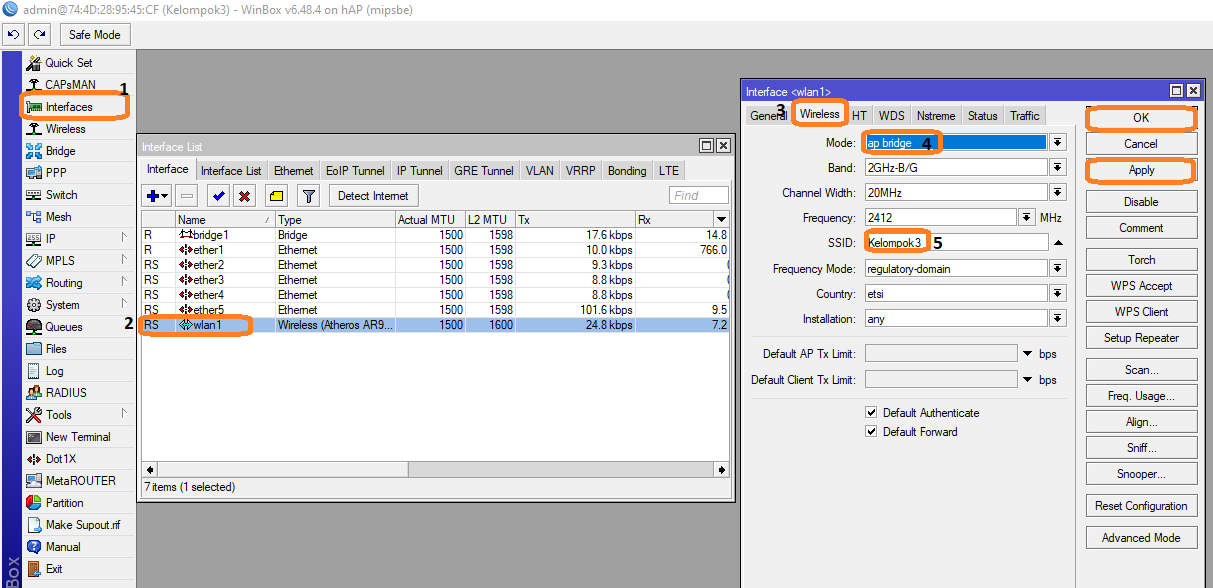Image resolution: width=1213 pixels, height=588 pixels.
Task: Open Partition menu
Action: 64,503
